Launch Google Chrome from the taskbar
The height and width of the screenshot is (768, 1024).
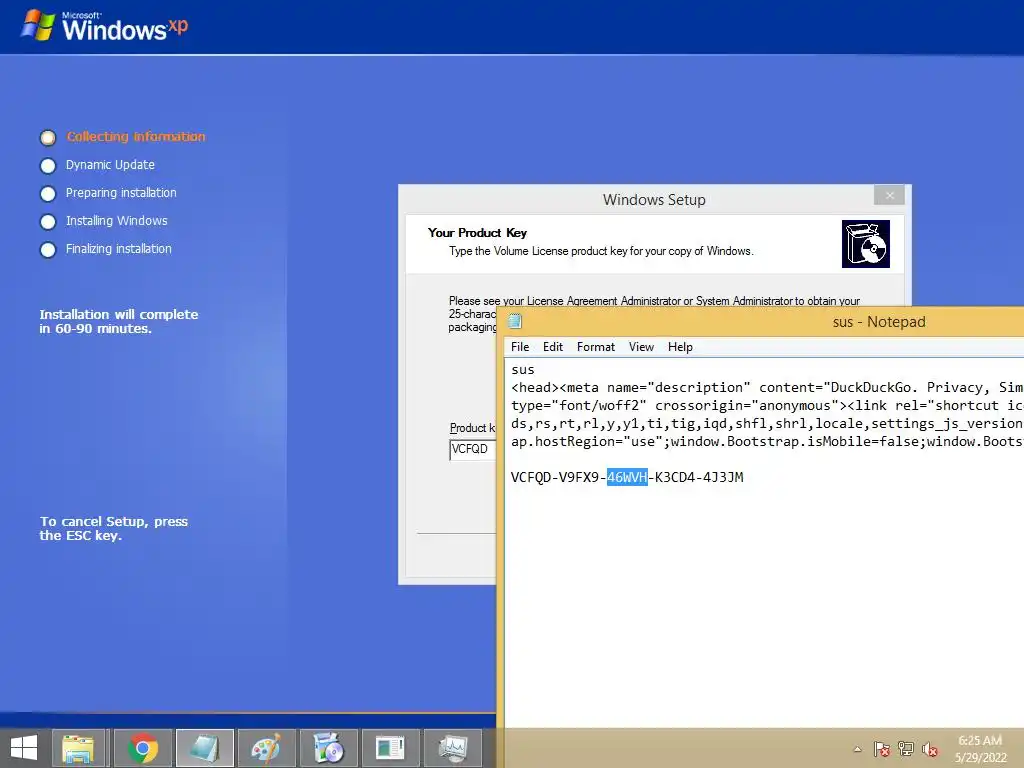[x=143, y=748]
